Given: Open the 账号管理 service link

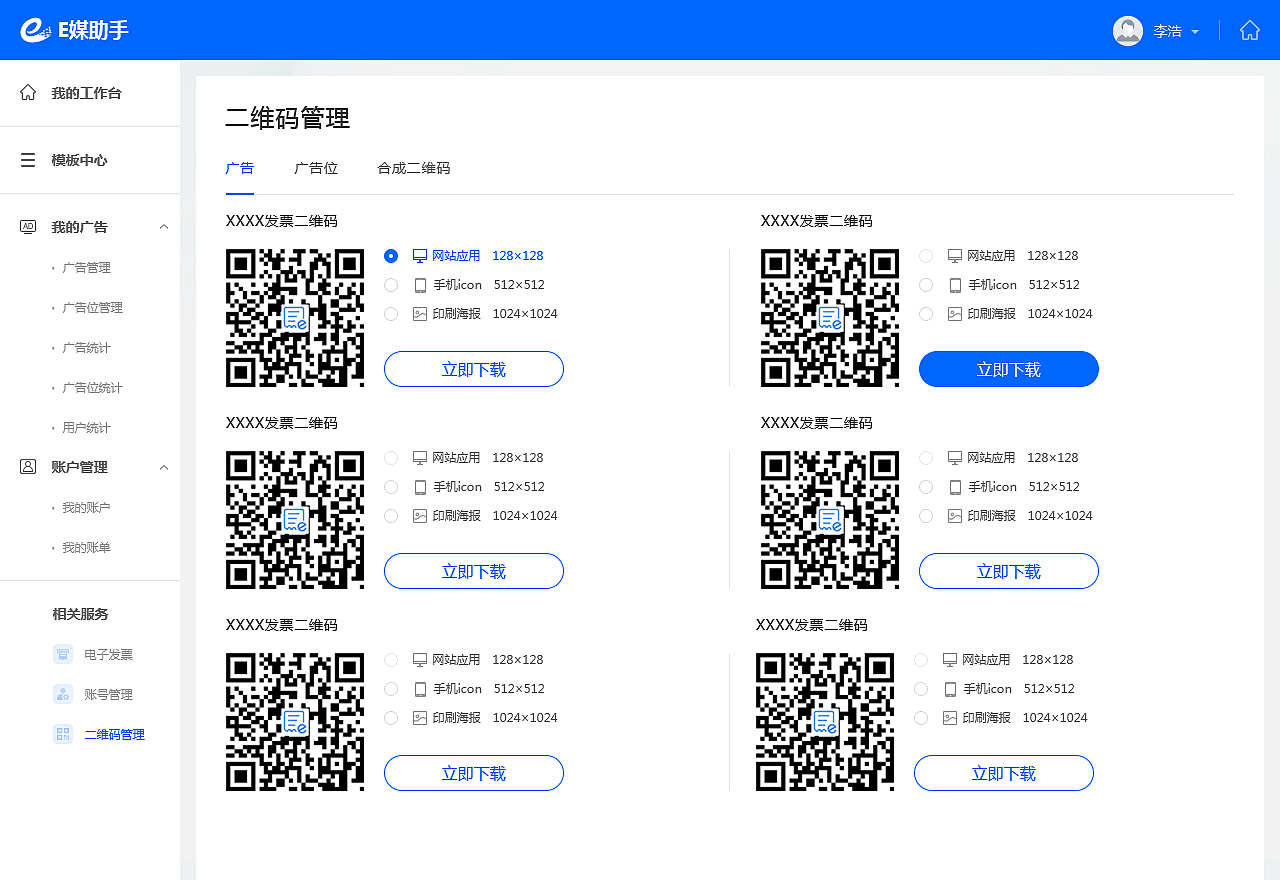Looking at the screenshot, I should pyautogui.click(x=108, y=694).
